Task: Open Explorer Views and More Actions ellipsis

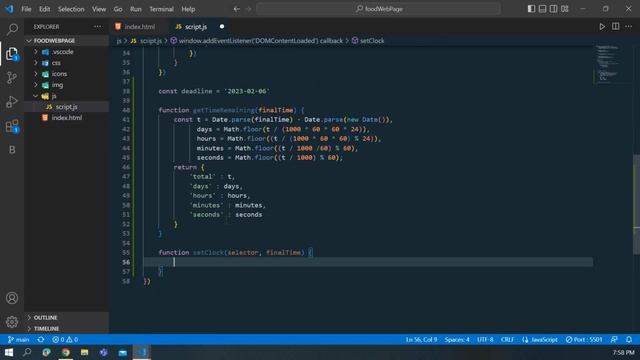Action: (x=98, y=27)
